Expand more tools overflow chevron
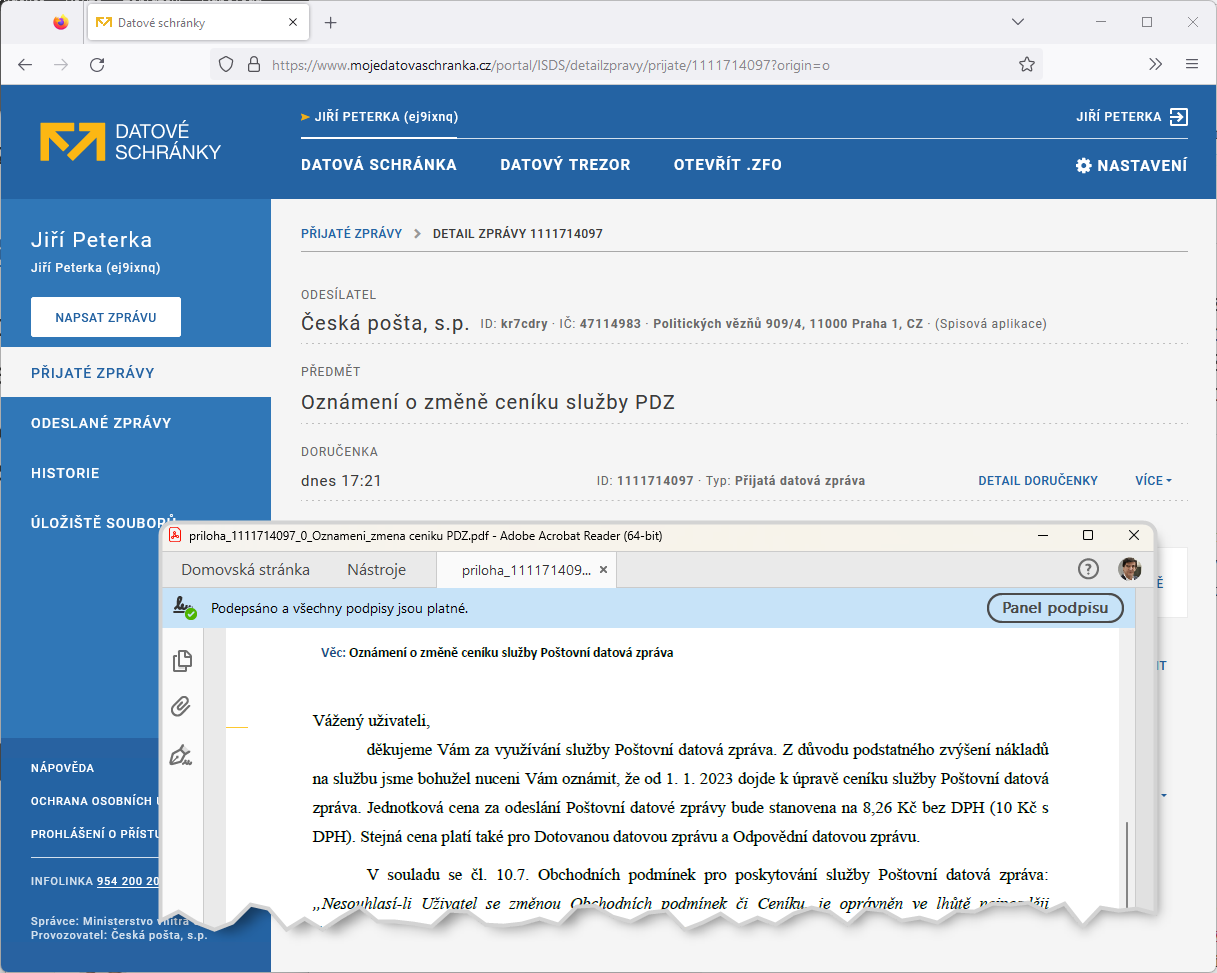 click(1156, 64)
